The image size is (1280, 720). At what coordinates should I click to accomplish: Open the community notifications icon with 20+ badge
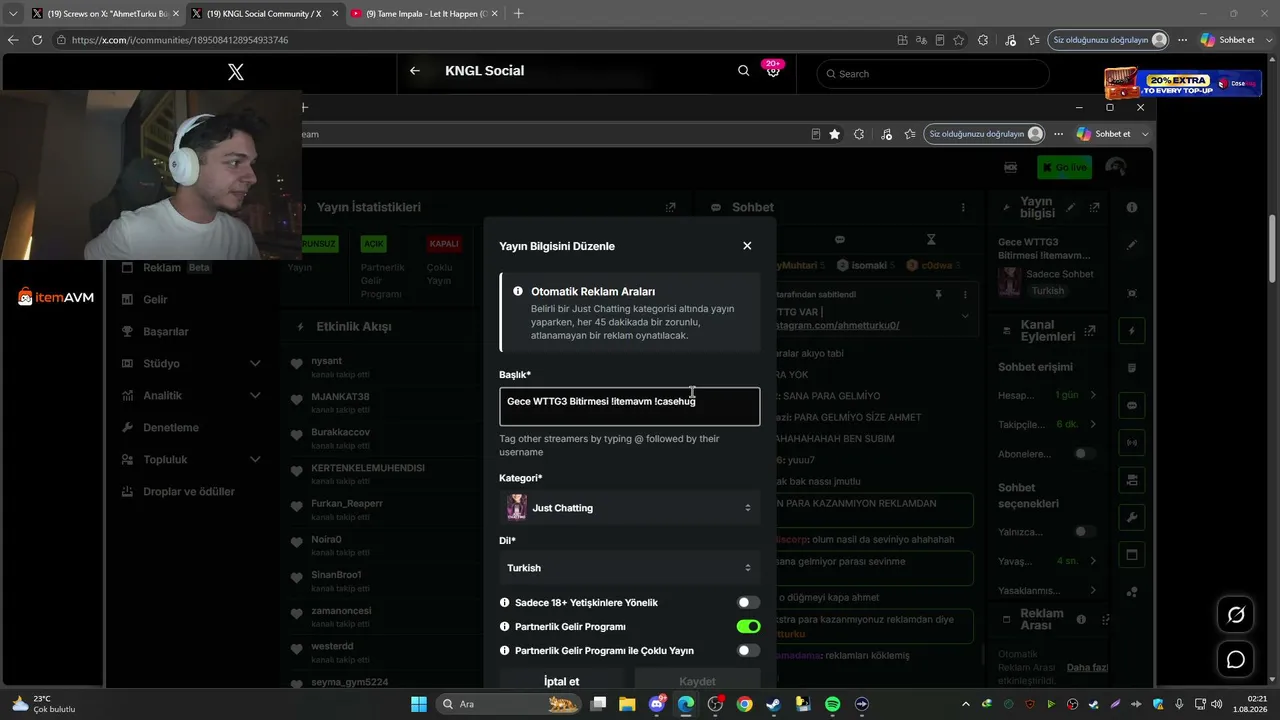pyautogui.click(x=773, y=70)
